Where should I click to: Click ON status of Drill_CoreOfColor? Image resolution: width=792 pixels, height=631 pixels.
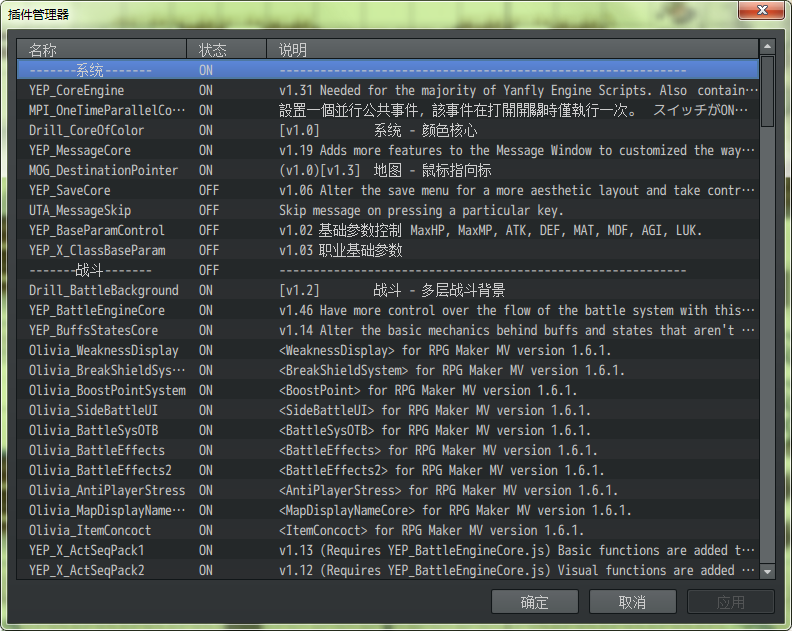[206, 130]
